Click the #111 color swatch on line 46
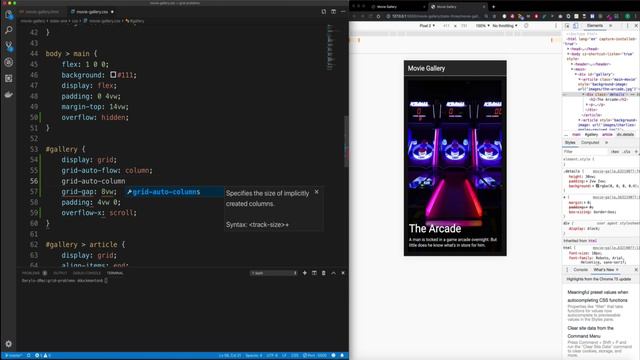Image resolution: width=640 pixels, height=360 pixels. tap(113, 75)
